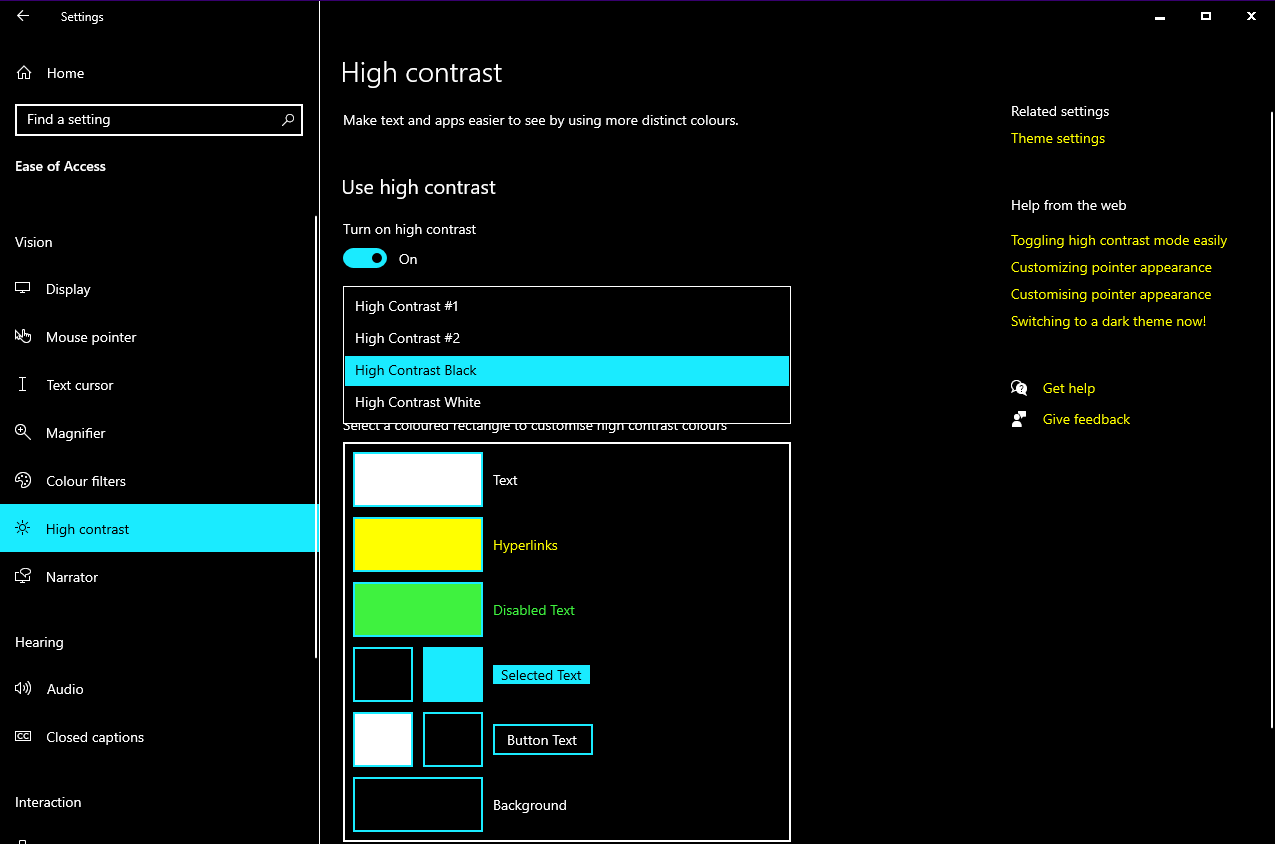The image size is (1275, 844).
Task: Go to Settings Home
Action: (158, 73)
